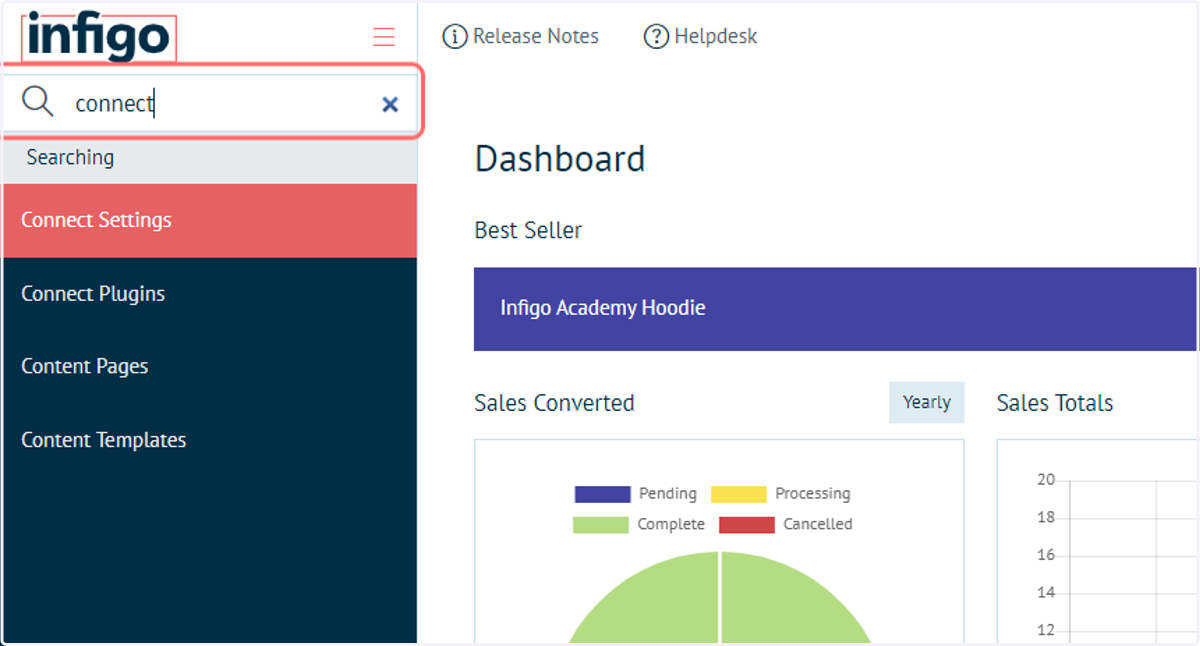
Task: Toggle Complete legend green swatch
Action: [x=600, y=524]
